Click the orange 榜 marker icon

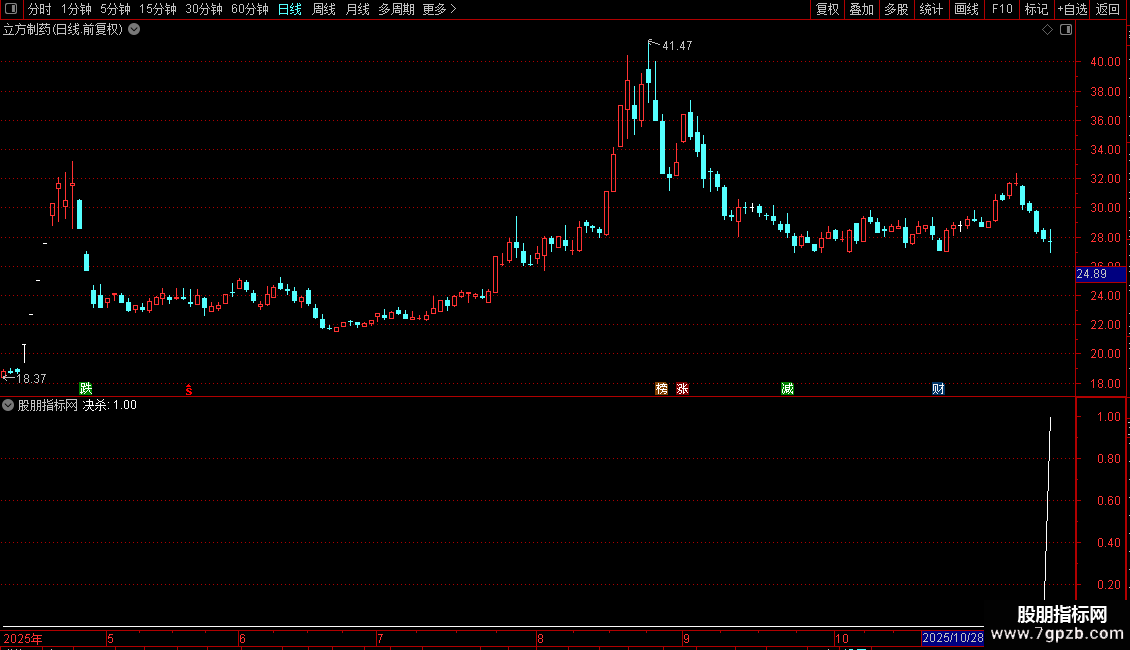662,388
